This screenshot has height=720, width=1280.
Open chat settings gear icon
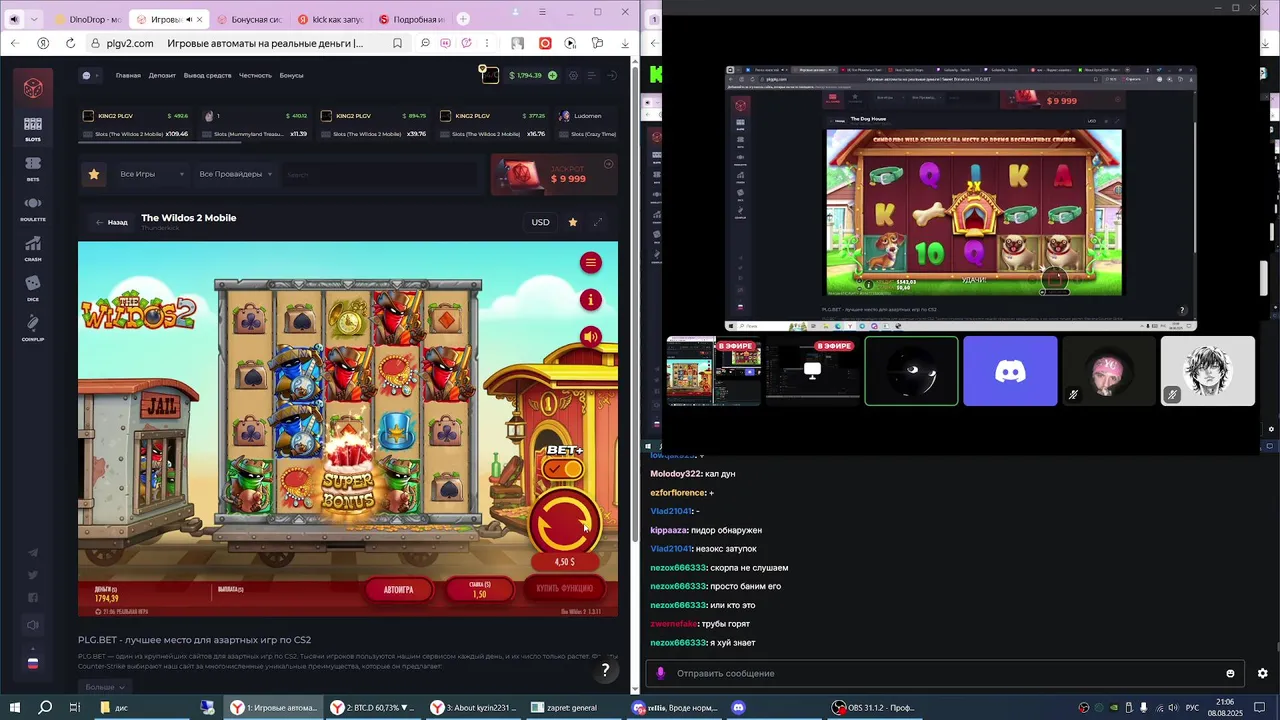coord(1262,673)
